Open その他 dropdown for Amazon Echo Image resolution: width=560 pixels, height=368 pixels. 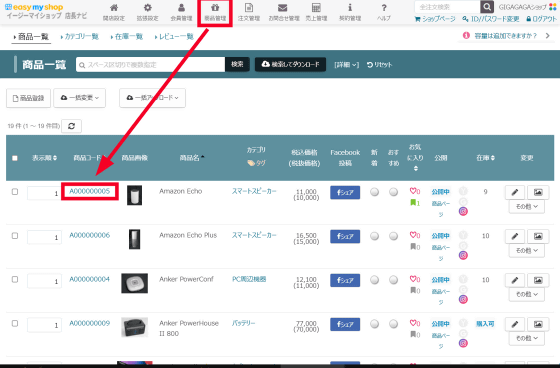click(x=526, y=207)
